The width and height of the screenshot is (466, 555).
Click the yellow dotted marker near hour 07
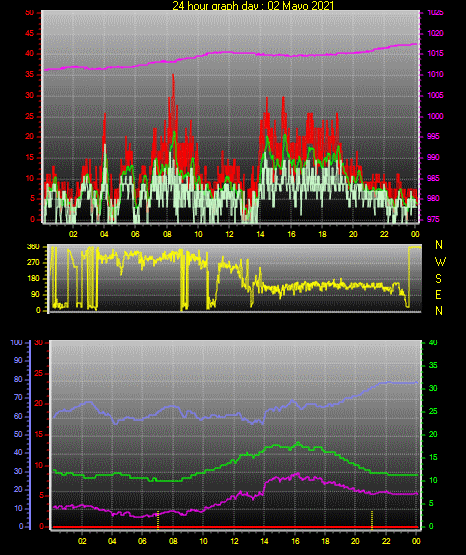pyautogui.click(x=158, y=520)
